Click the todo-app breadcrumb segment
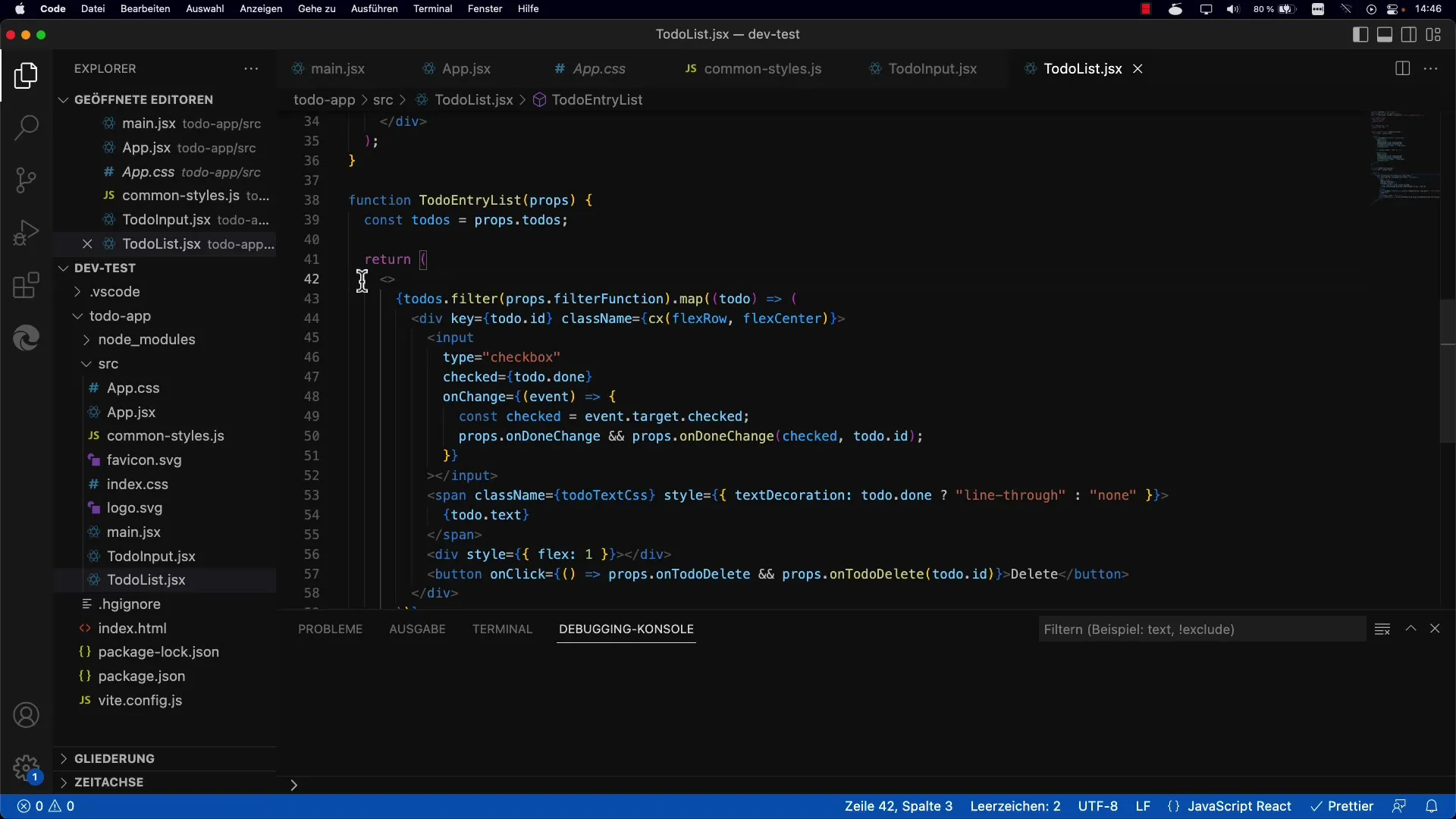The image size is (1456, 819). [x=325, y=100]
